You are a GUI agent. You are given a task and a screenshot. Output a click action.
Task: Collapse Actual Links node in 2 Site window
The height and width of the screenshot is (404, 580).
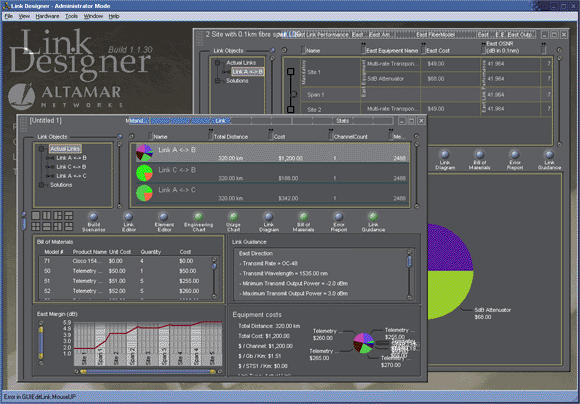(218, 63)
